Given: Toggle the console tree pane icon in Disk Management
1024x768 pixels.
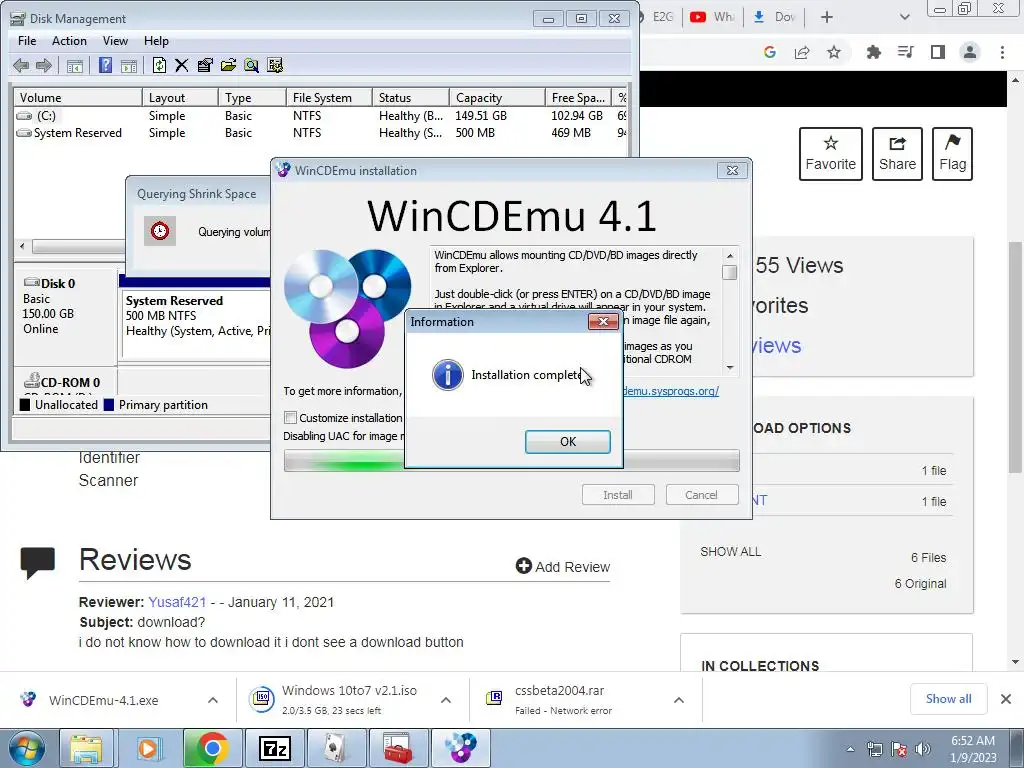Looking at the screenshot, I should click(x=75, y=65).
